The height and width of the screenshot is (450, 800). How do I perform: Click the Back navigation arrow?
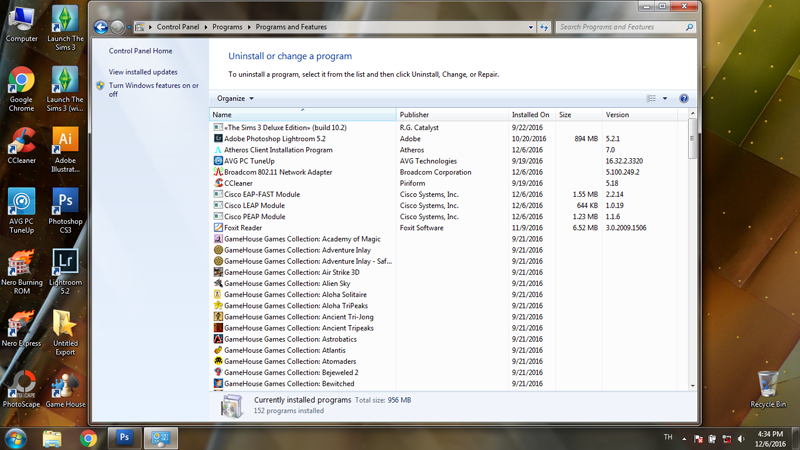pos(101,27)
